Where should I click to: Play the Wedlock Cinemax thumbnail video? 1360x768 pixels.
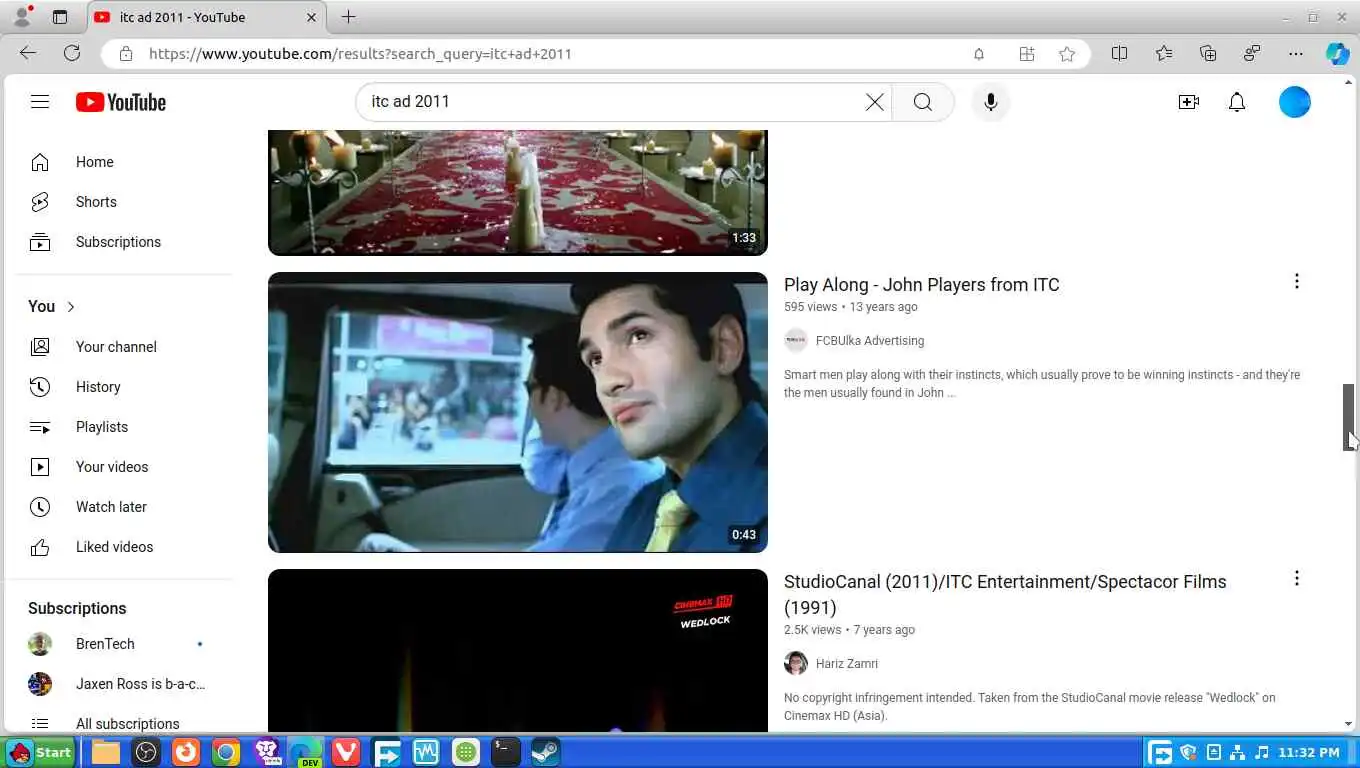pos(518,651)
